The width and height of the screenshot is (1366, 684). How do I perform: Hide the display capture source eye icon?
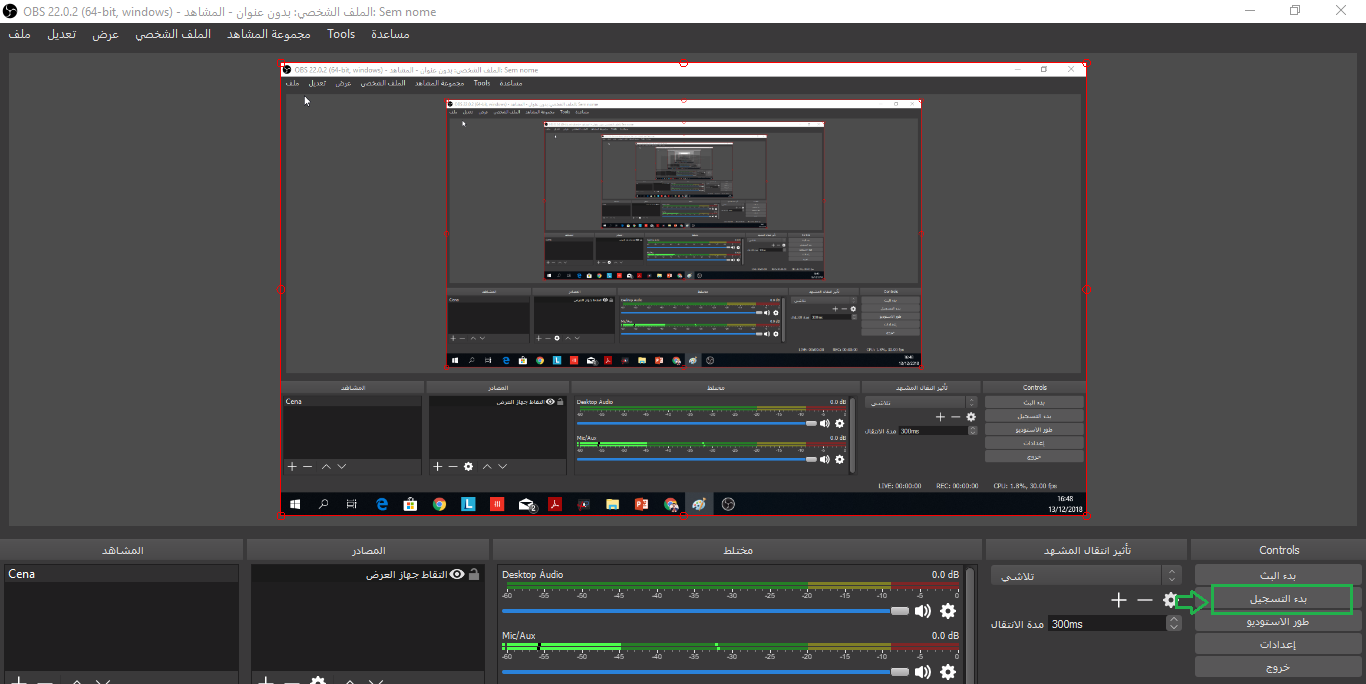pos(457,575)
